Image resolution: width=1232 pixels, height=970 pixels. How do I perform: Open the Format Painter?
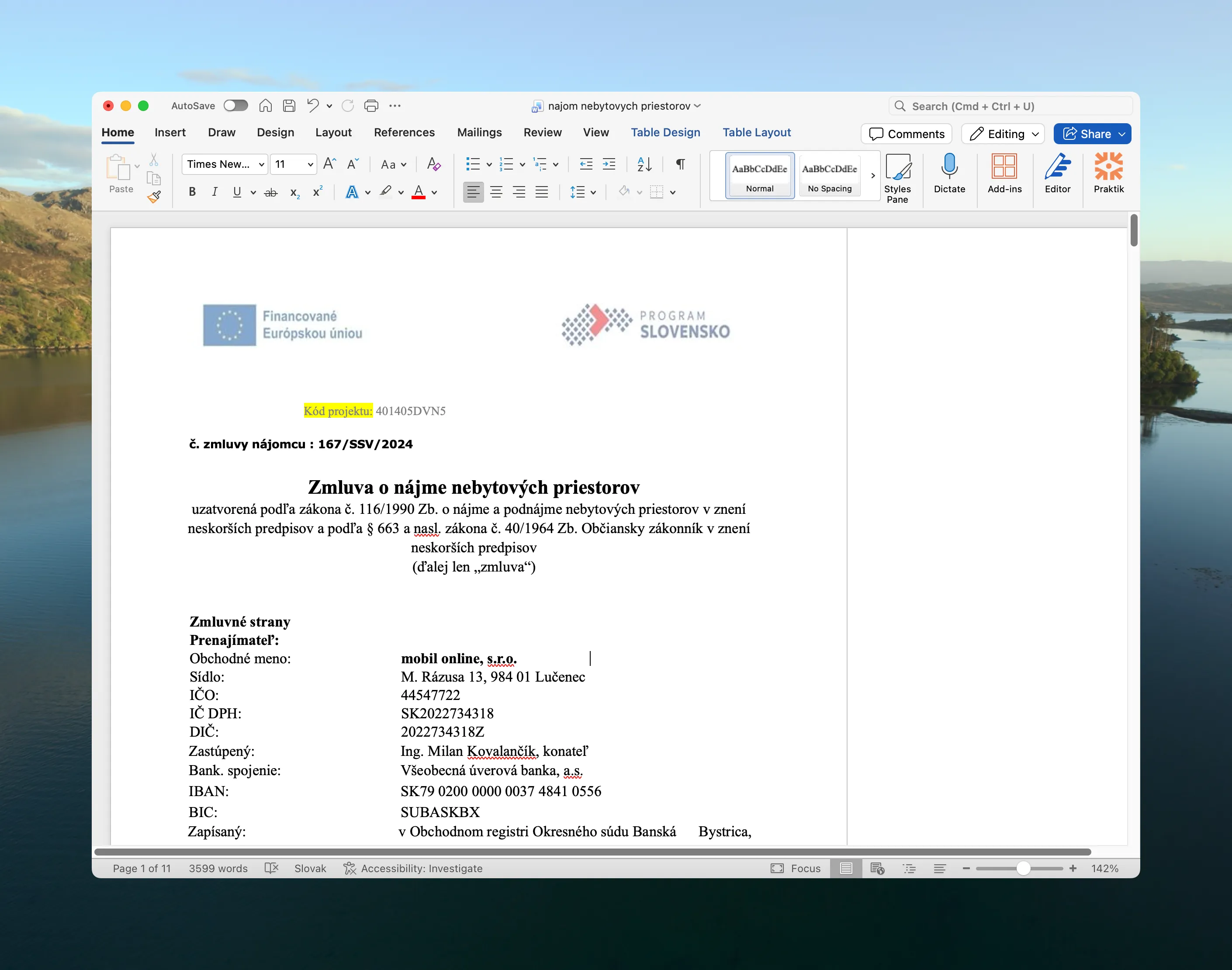[x=154, y=197]
